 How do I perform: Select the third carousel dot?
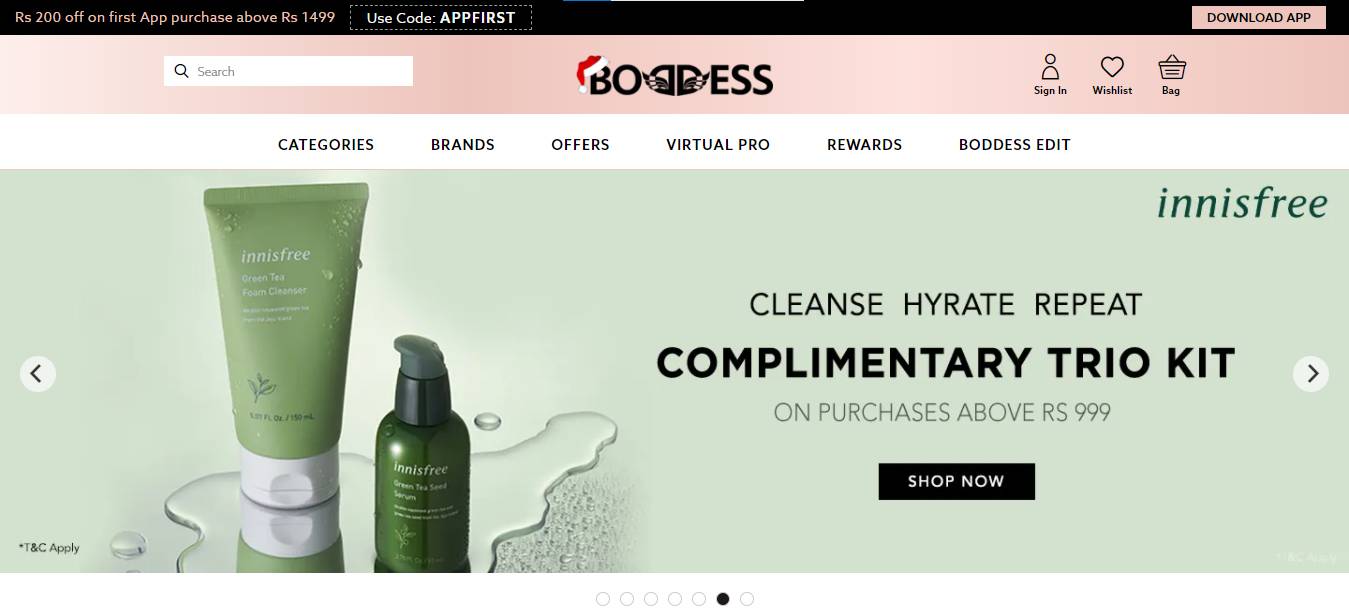tap(651, 599)
